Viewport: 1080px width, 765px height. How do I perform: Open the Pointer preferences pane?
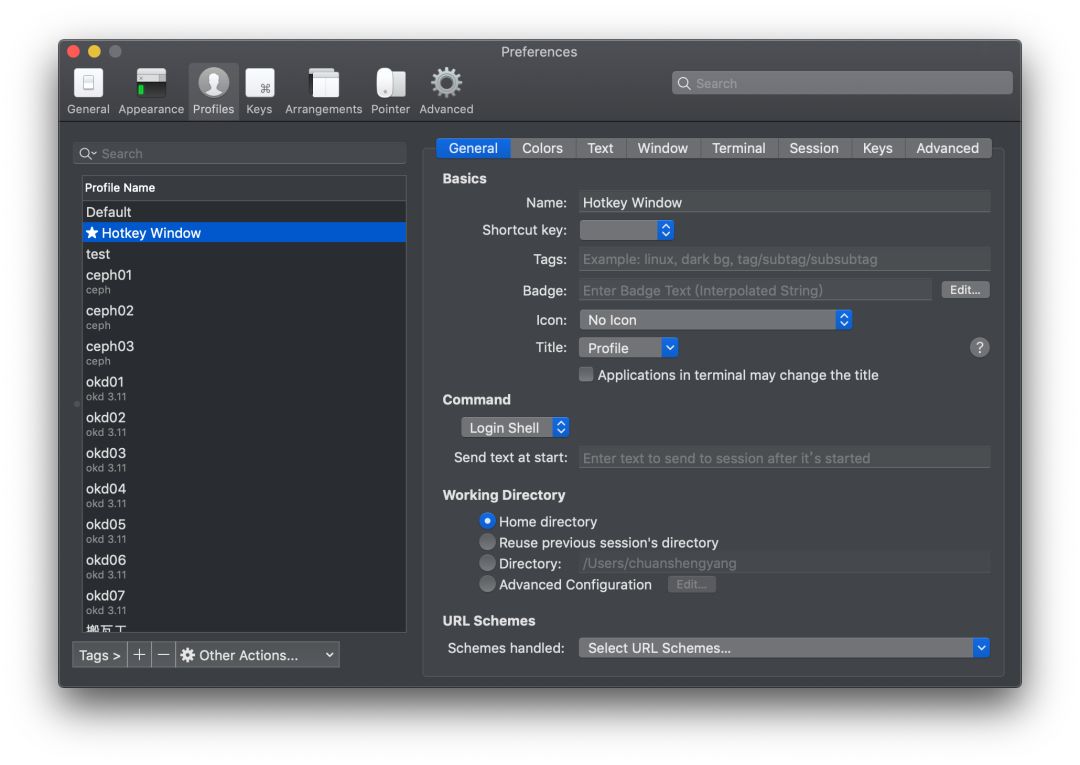pos(391,91)
